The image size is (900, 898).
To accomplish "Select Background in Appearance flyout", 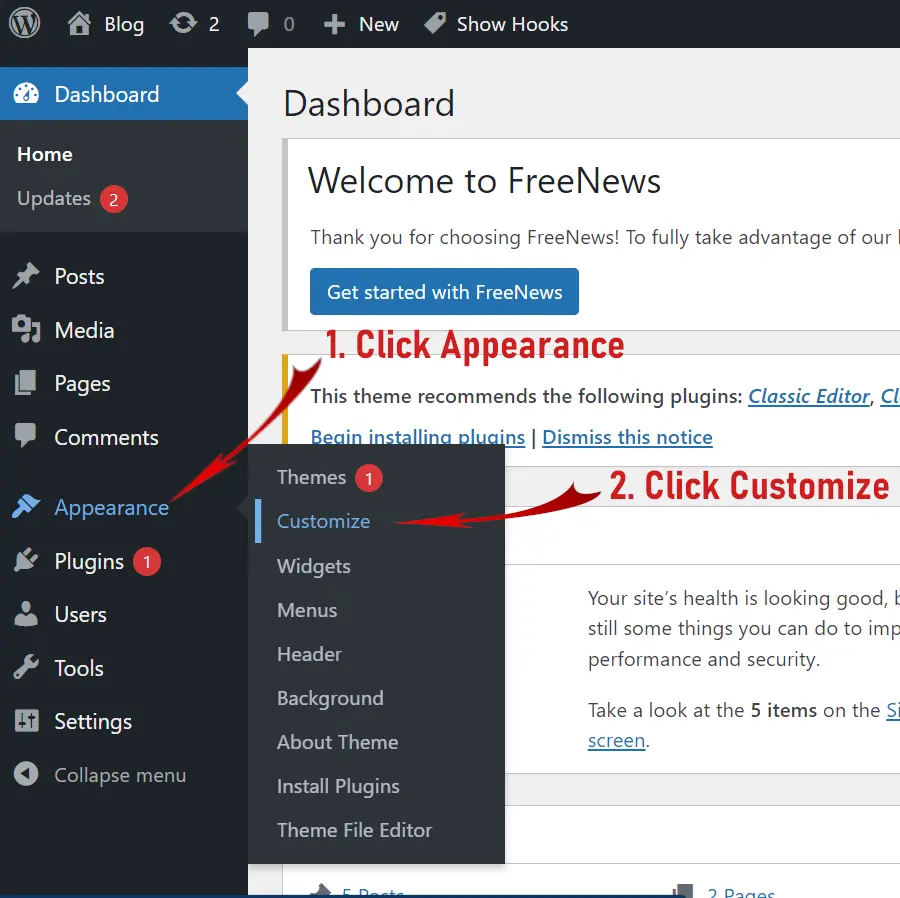I will coord(330,698).
